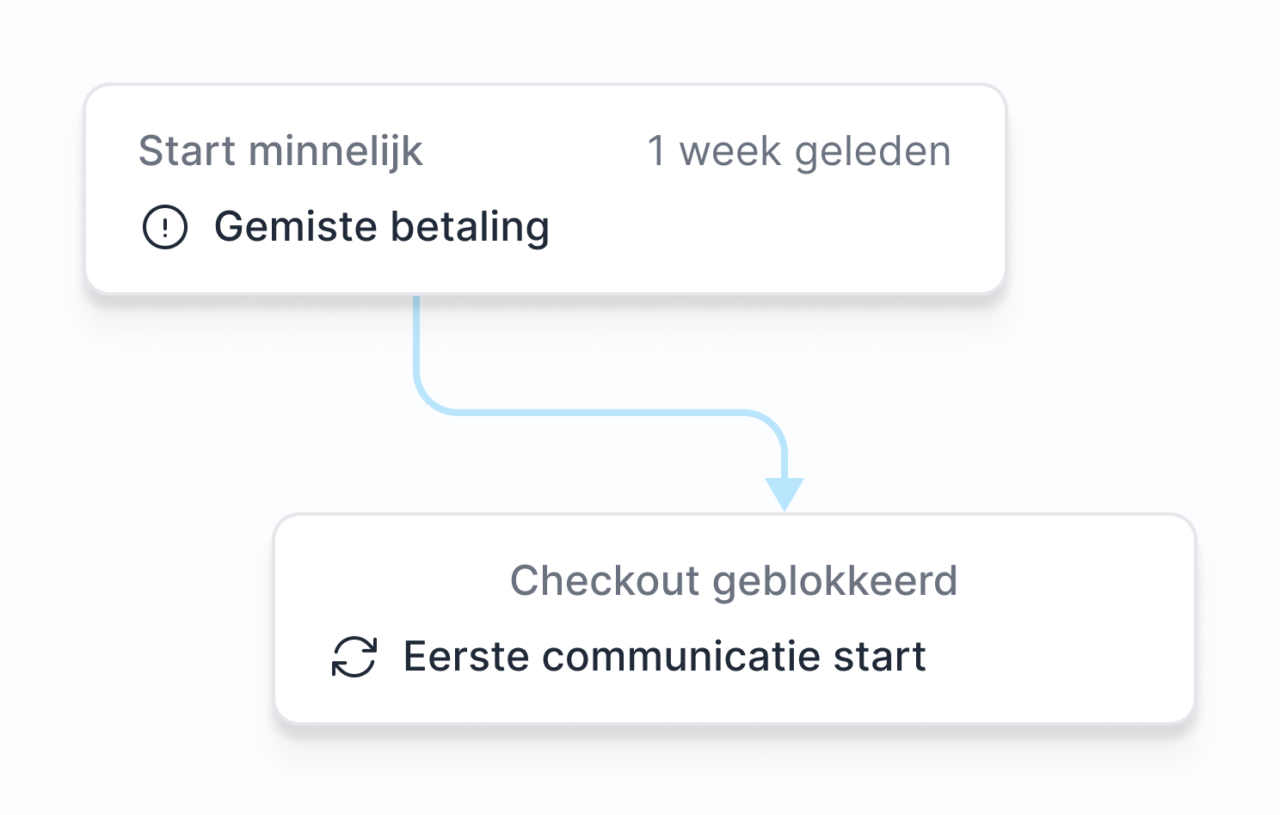
Task: Select the 'Checkout geblokkeerd' heading
Action: coord(734,581)
